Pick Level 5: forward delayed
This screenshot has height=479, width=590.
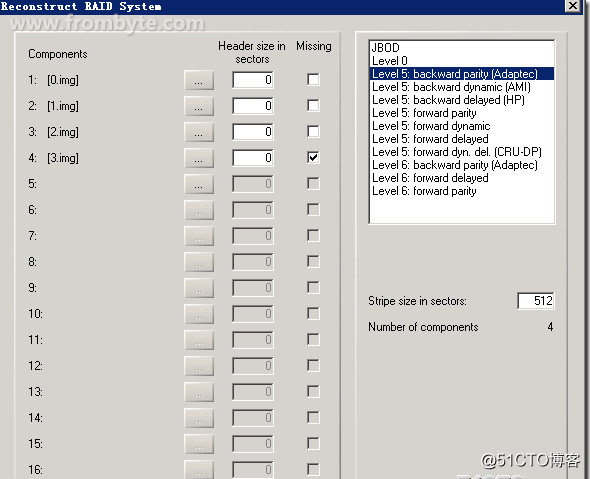pos(462,139)
